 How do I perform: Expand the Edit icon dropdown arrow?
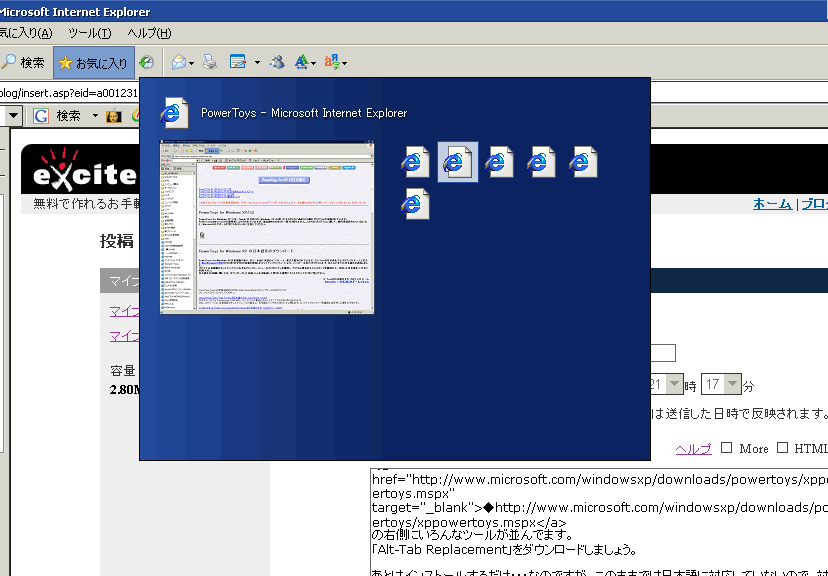coord(257,63)
